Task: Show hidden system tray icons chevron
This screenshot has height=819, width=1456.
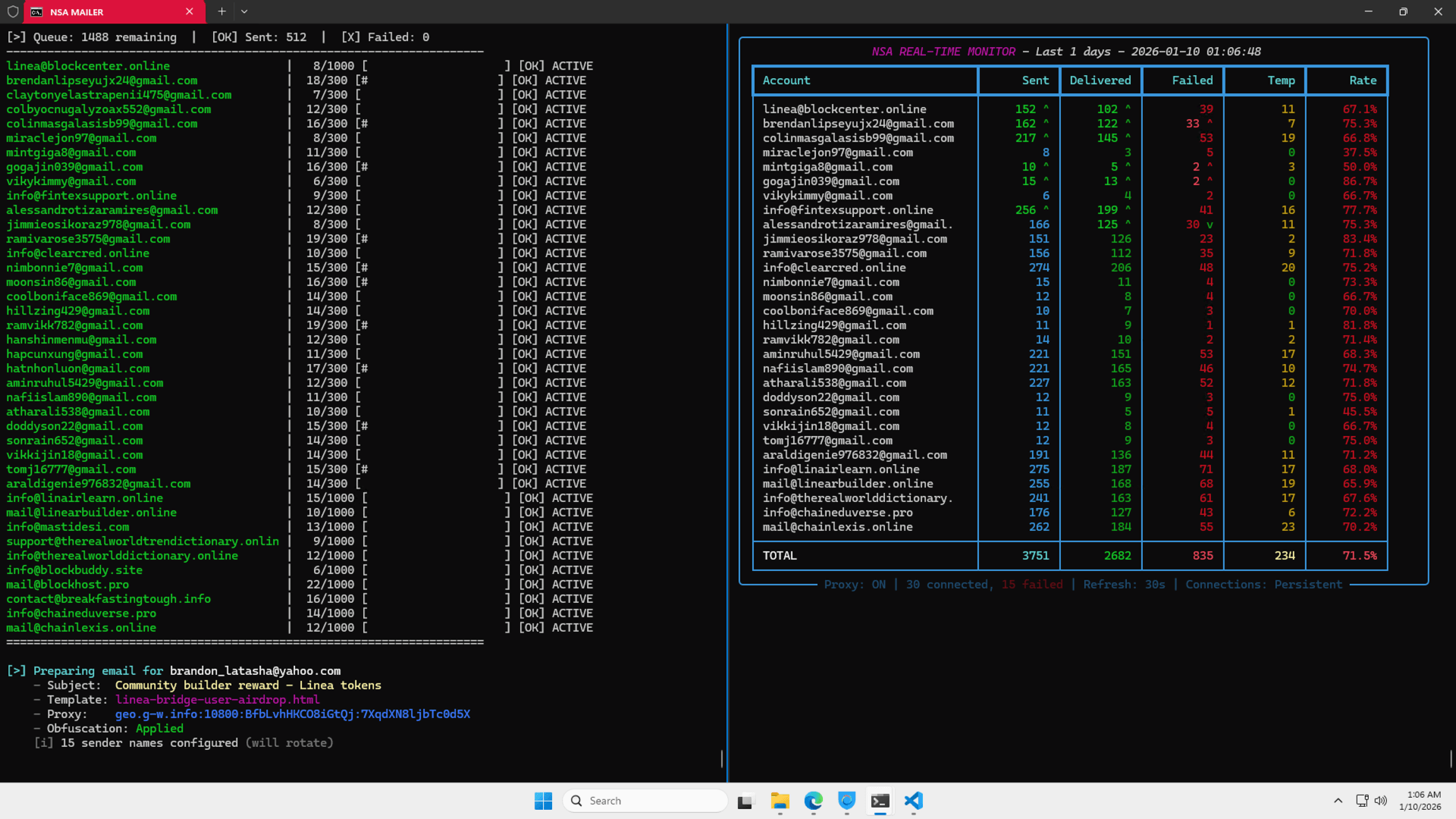Action: [1338, 801]
